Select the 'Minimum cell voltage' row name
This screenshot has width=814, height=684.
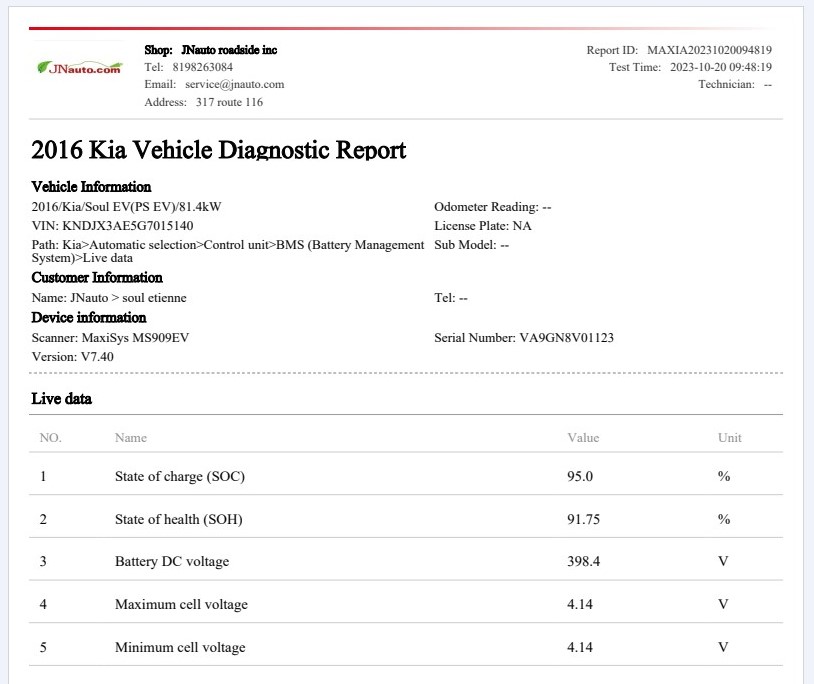pyautogui.click(x=180, y=648)
